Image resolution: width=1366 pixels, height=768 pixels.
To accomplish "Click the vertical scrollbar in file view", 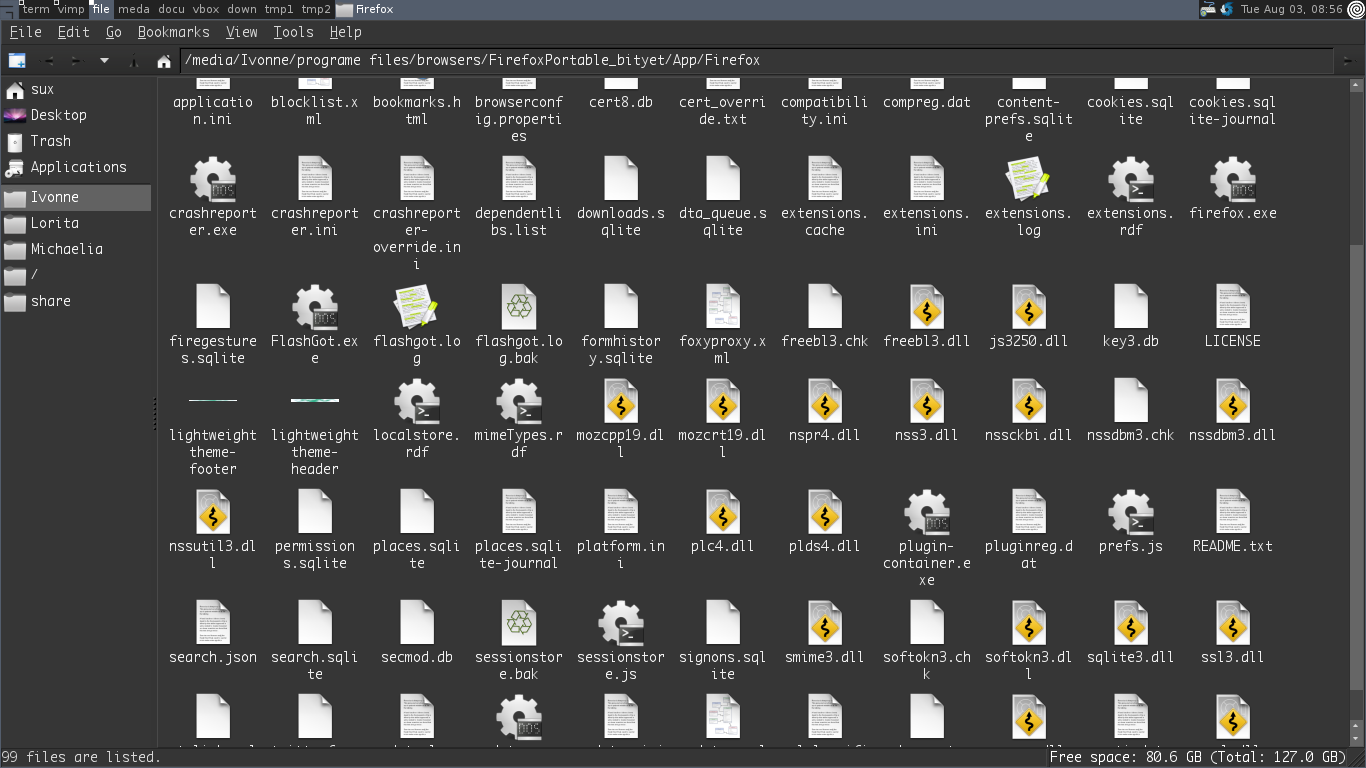I will pos(1357,411).
